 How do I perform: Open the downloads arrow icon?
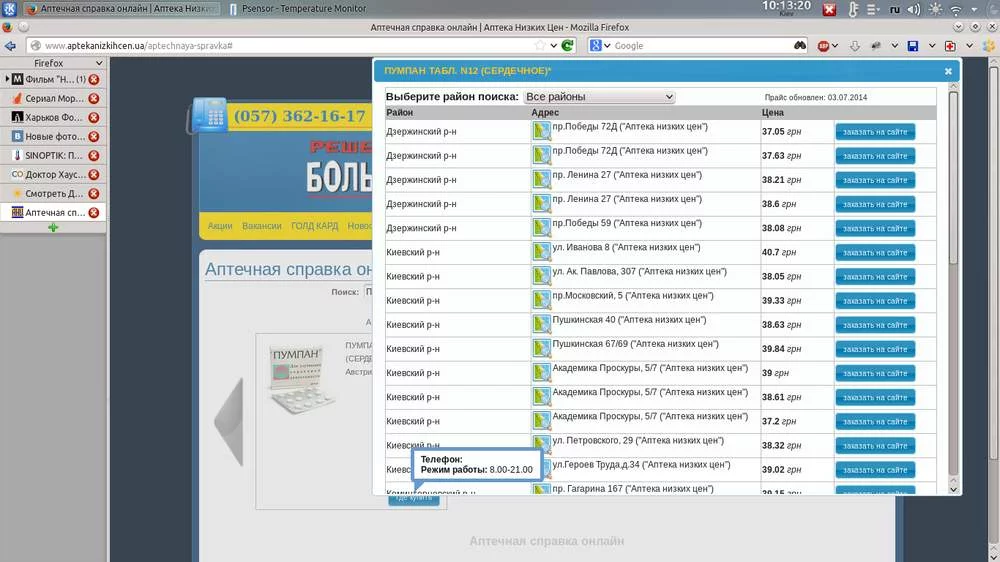click(x=855, y=46)
